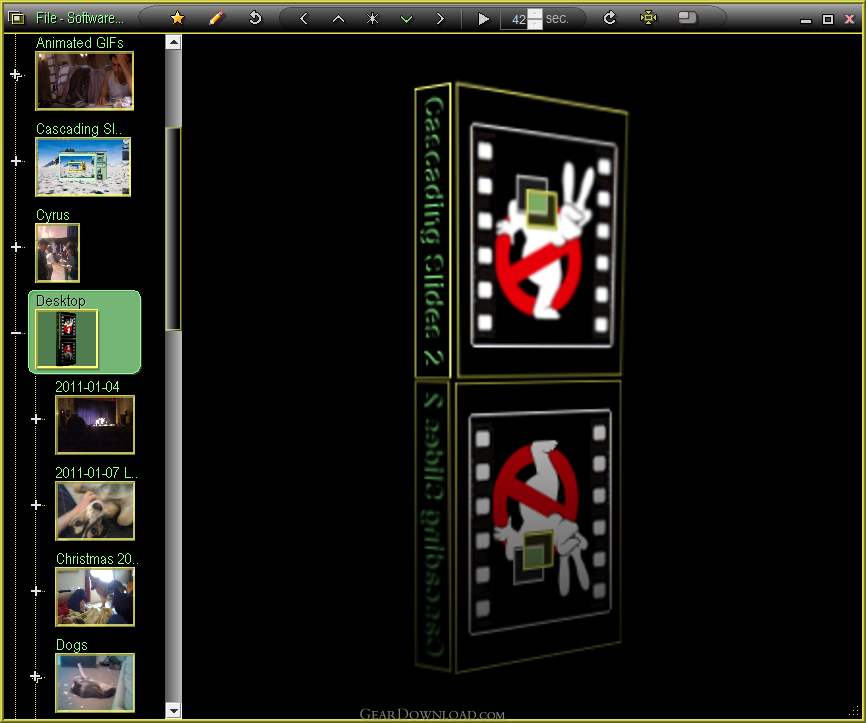
Task: Start slideshow with play button
Action: pyautogui.click(x=483, y=19)
